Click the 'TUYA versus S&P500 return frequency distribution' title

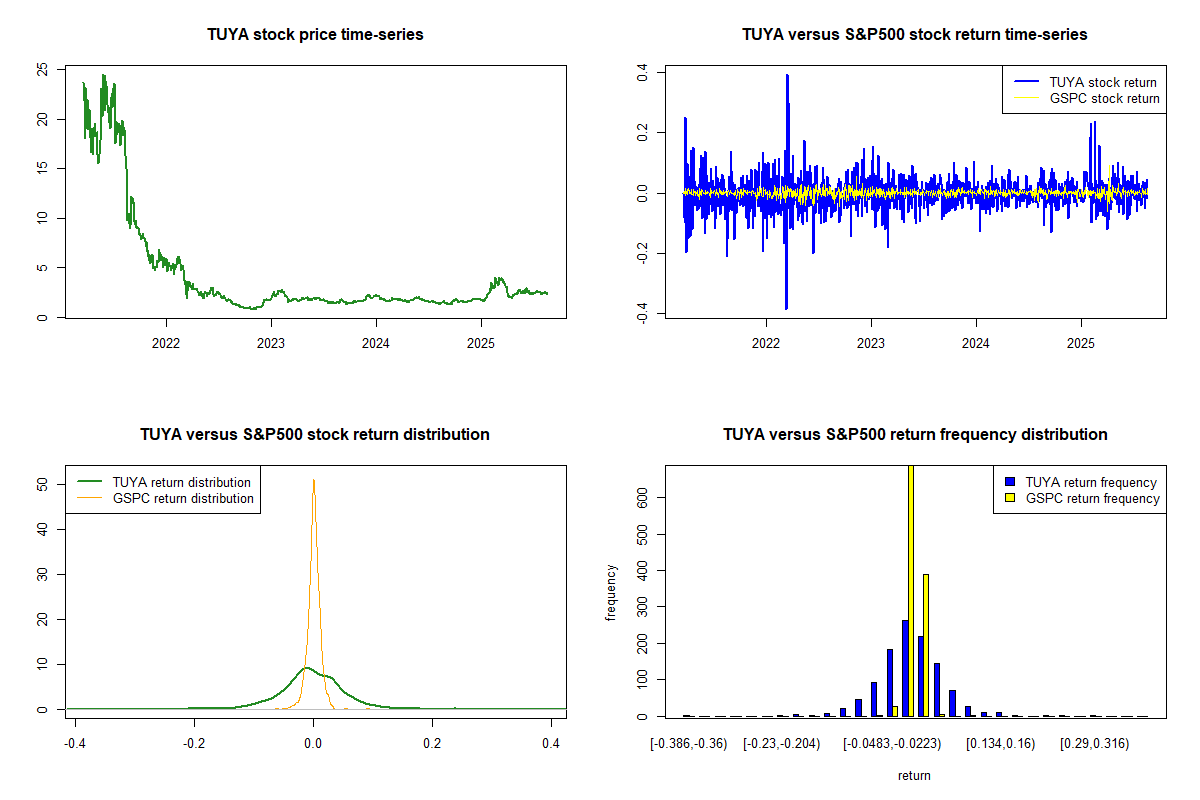pos(914,434)
